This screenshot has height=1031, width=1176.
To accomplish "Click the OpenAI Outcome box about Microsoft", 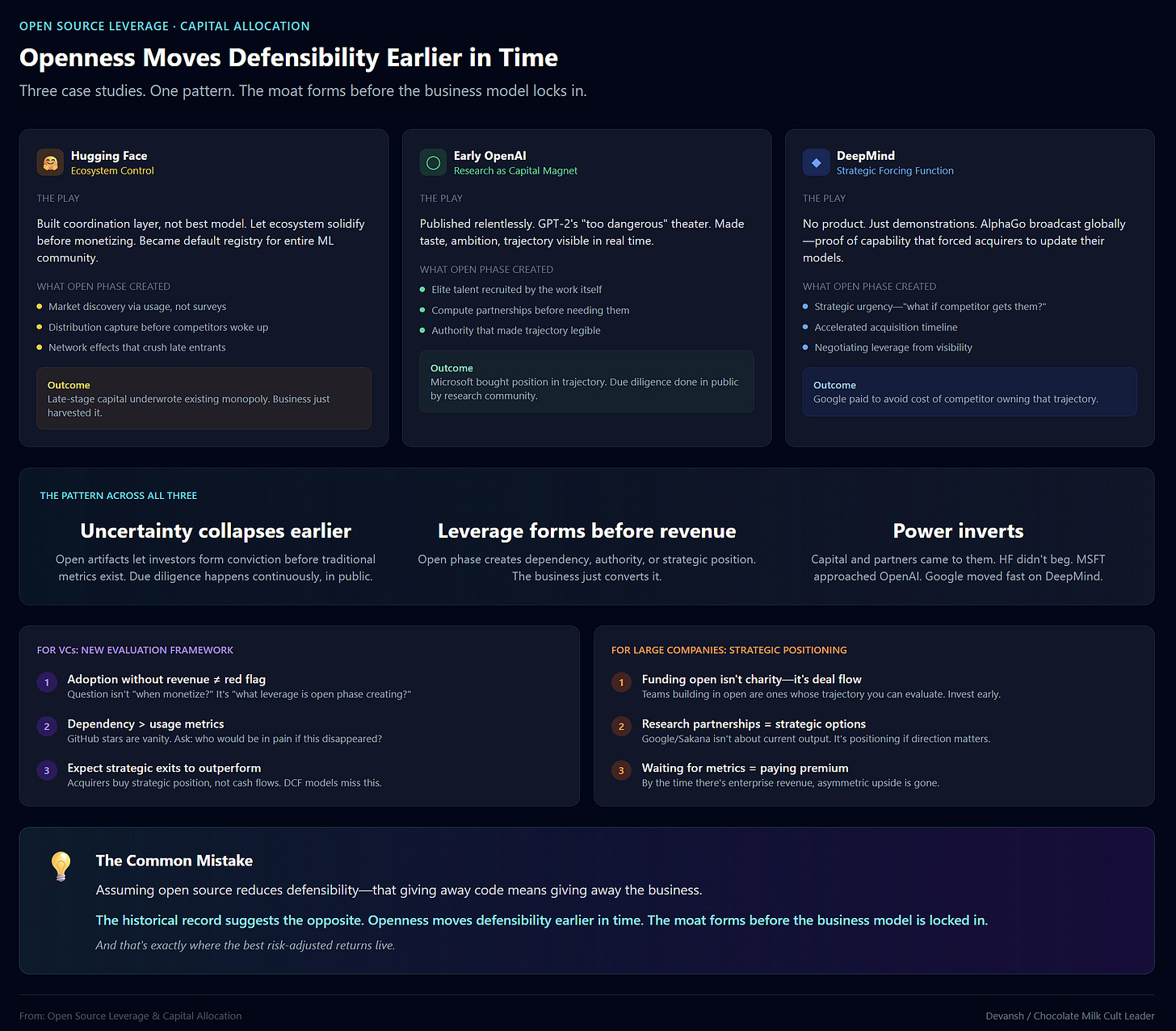I will click(587, 382).
